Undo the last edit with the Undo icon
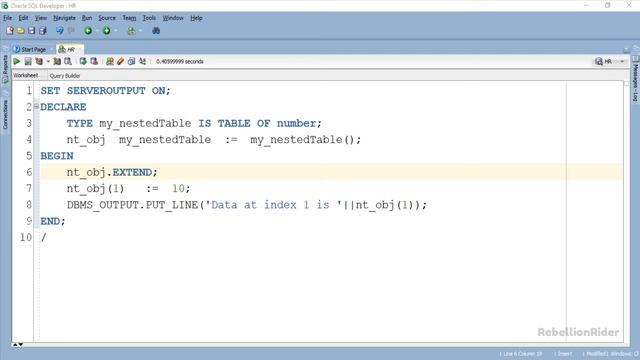The image size is (640, 360). coord(60,31)
